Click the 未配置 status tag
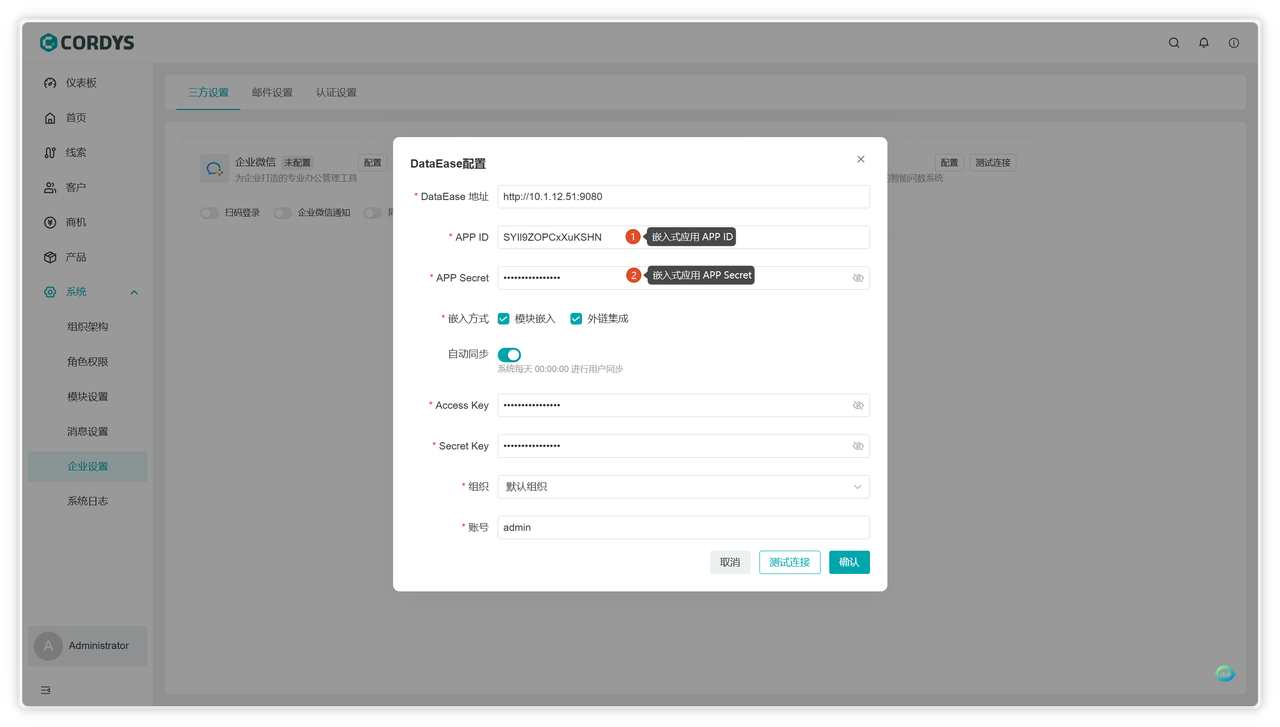 point(297,163)
